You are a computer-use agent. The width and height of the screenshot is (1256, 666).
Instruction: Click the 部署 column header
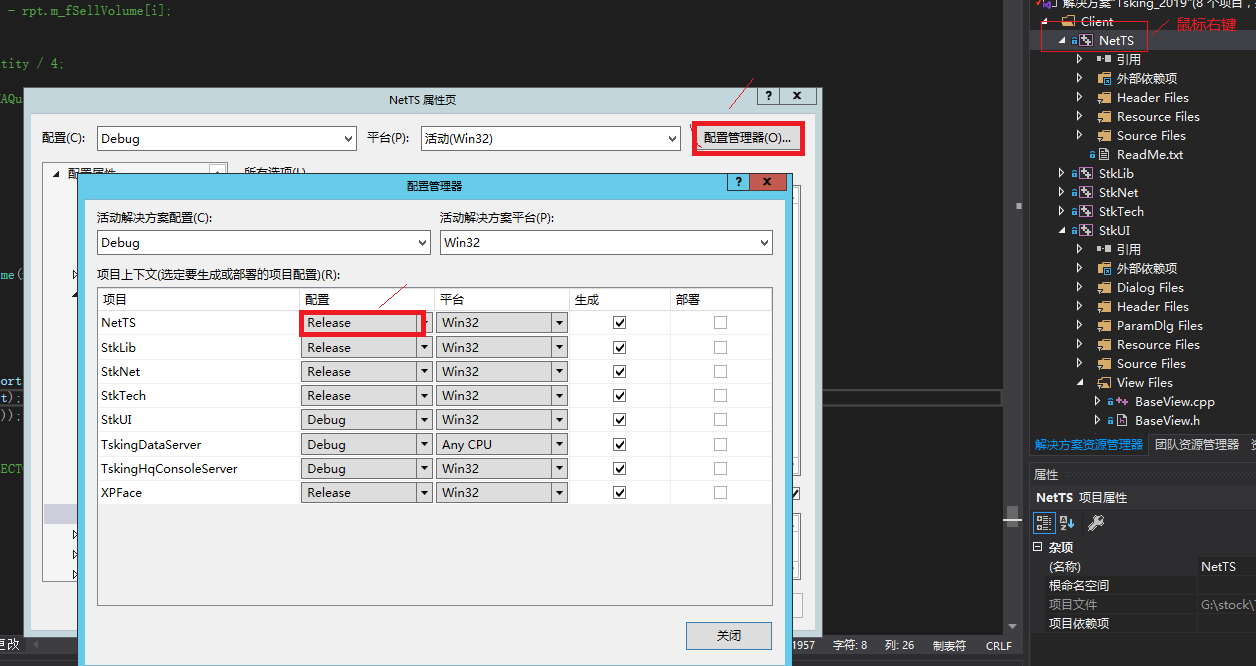pos(720,299)
